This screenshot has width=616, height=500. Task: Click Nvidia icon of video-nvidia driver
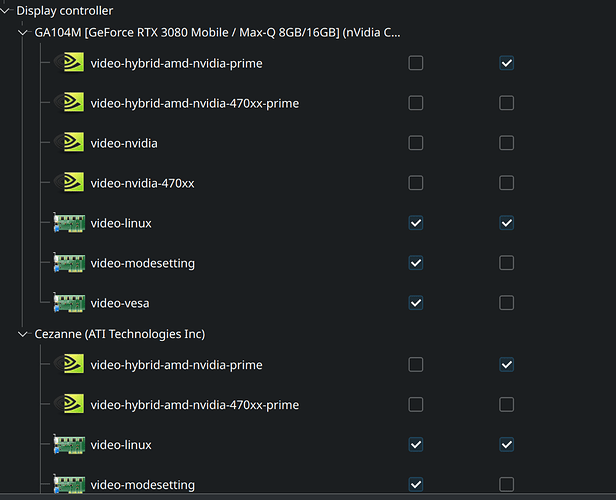pos(69,143)
